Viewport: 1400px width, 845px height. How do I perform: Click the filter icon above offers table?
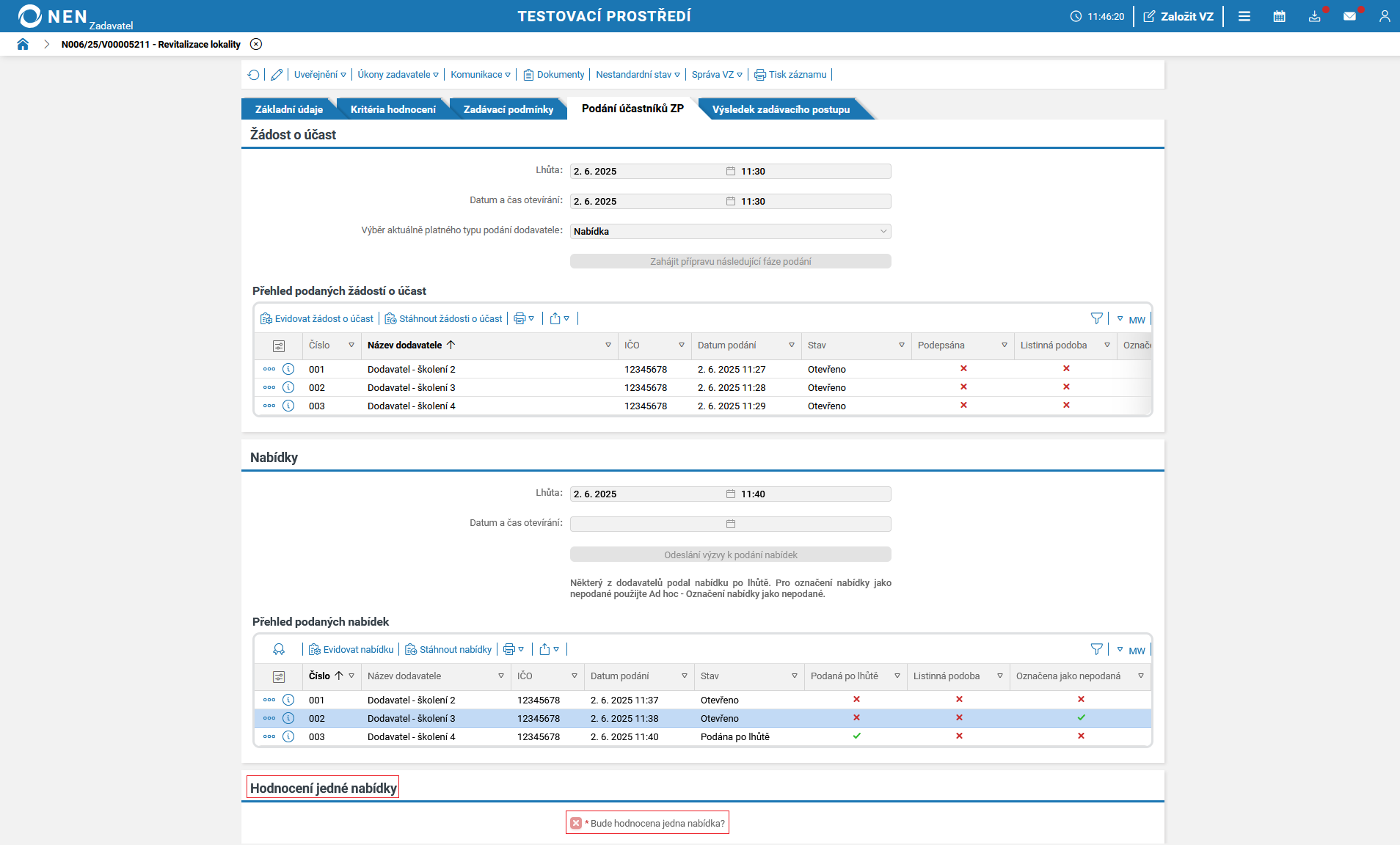click(1096, 649)
